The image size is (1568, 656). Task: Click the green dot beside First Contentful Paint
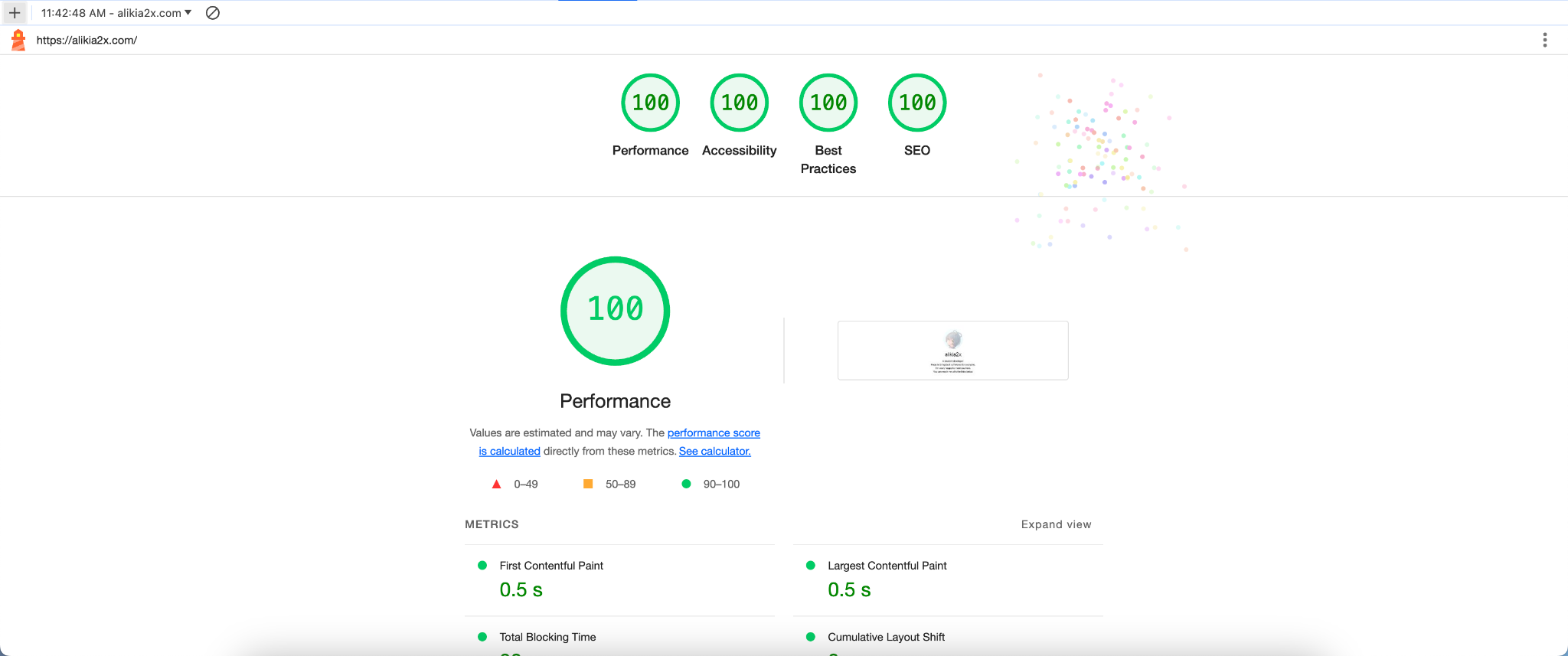click(482, 566)
